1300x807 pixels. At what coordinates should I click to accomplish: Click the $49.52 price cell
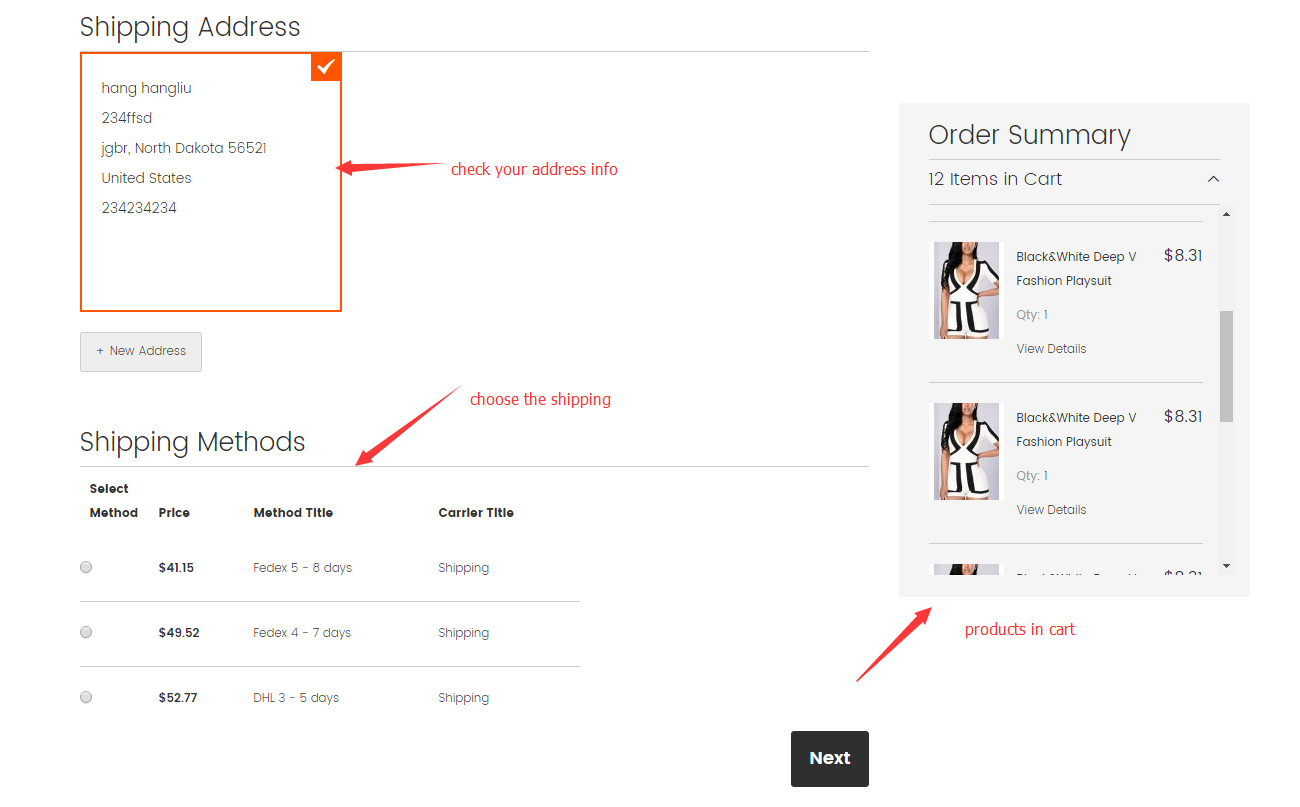179,632
